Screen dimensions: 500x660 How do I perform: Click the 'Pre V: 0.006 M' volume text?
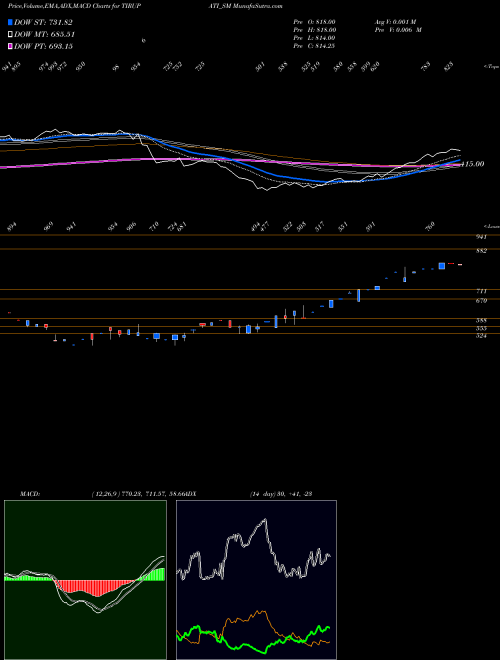click(398, 30)
